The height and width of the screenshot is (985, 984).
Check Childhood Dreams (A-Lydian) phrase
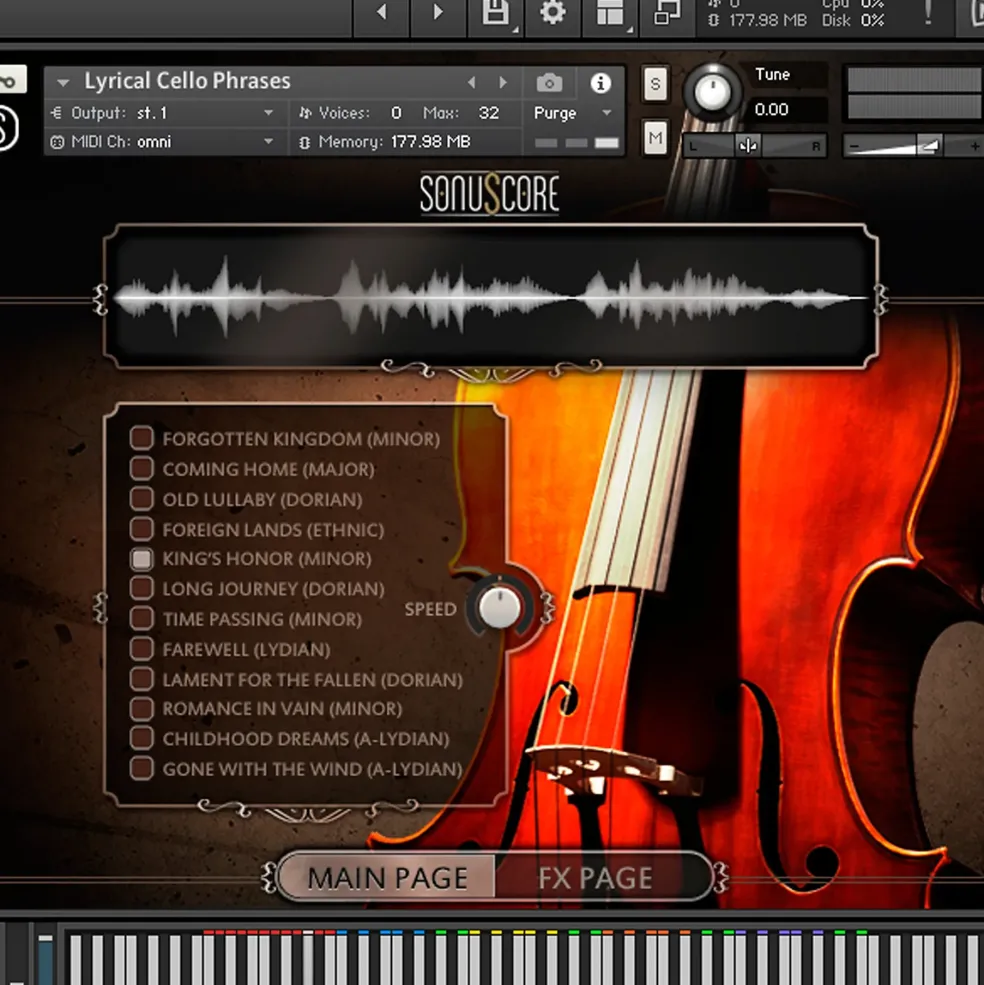point(142,738)
